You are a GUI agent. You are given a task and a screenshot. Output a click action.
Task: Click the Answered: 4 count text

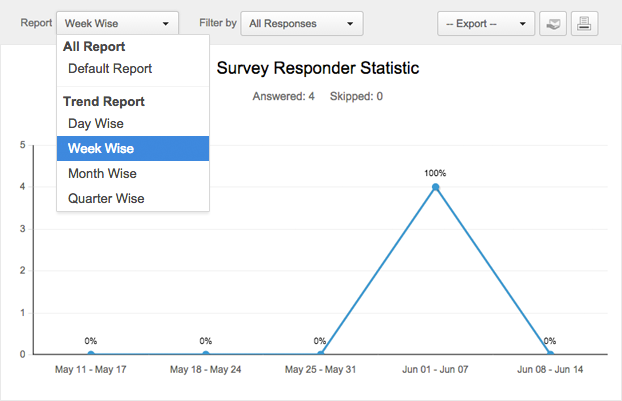point(284,97)
